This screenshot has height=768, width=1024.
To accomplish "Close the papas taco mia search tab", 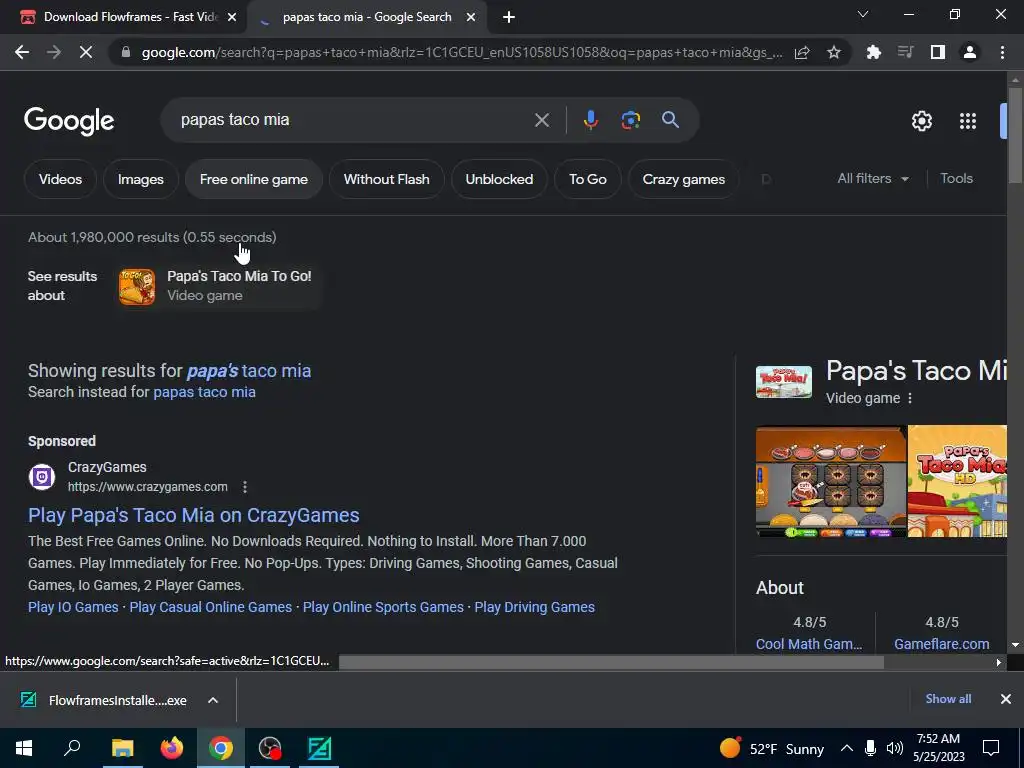I will (471, 17).
